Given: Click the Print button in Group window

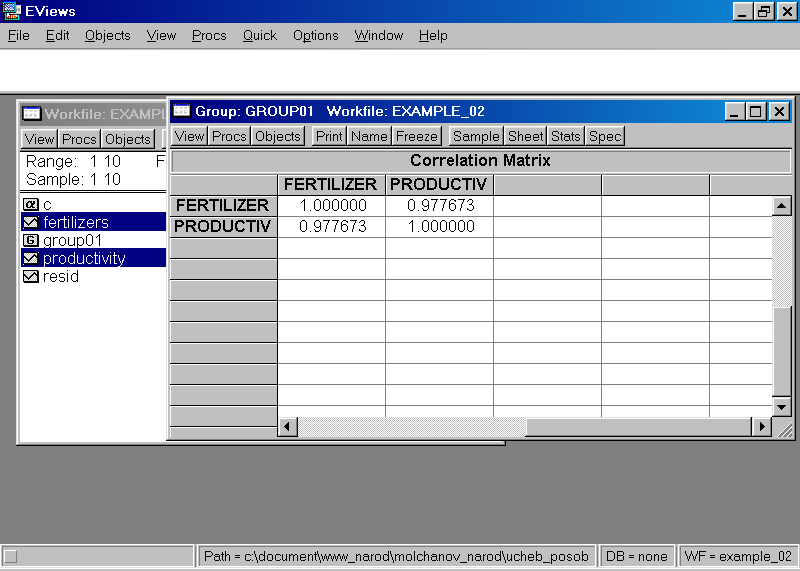Looking at the screenshot, I should [329, 136].
